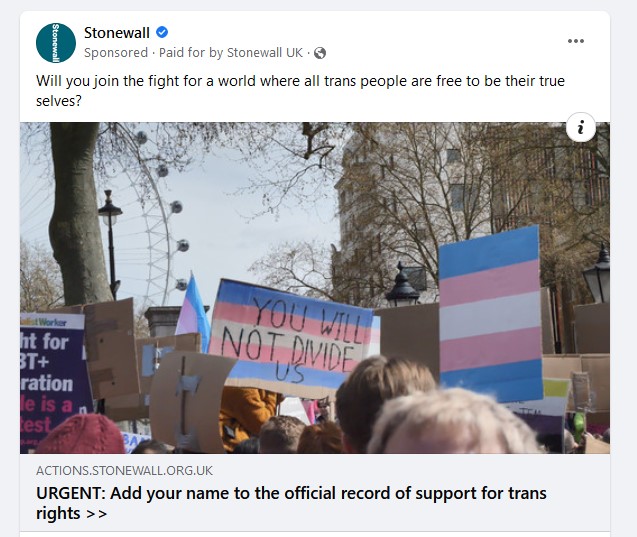Open the 'URGENT: Add your name' headline link

coord(291,503)
